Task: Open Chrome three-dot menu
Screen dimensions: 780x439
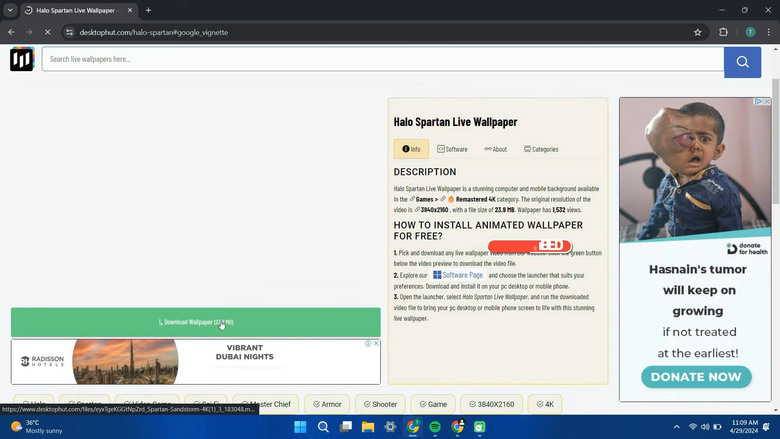Action: point(769,32)
